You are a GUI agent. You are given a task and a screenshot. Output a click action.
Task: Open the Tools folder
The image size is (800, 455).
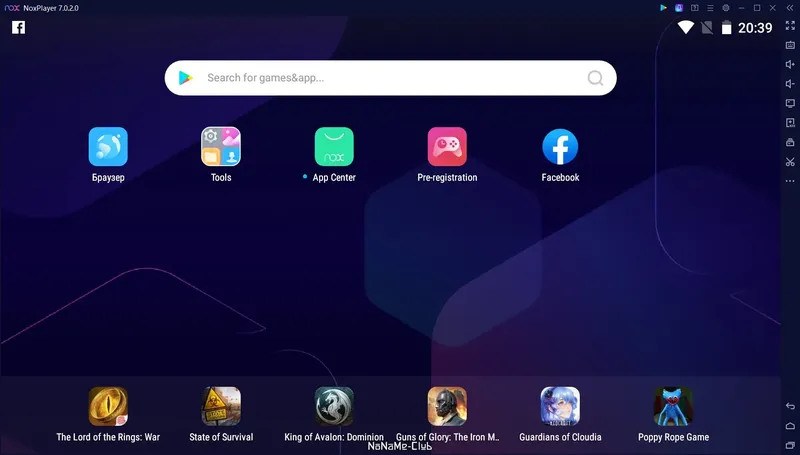click(x=221, y=147)
